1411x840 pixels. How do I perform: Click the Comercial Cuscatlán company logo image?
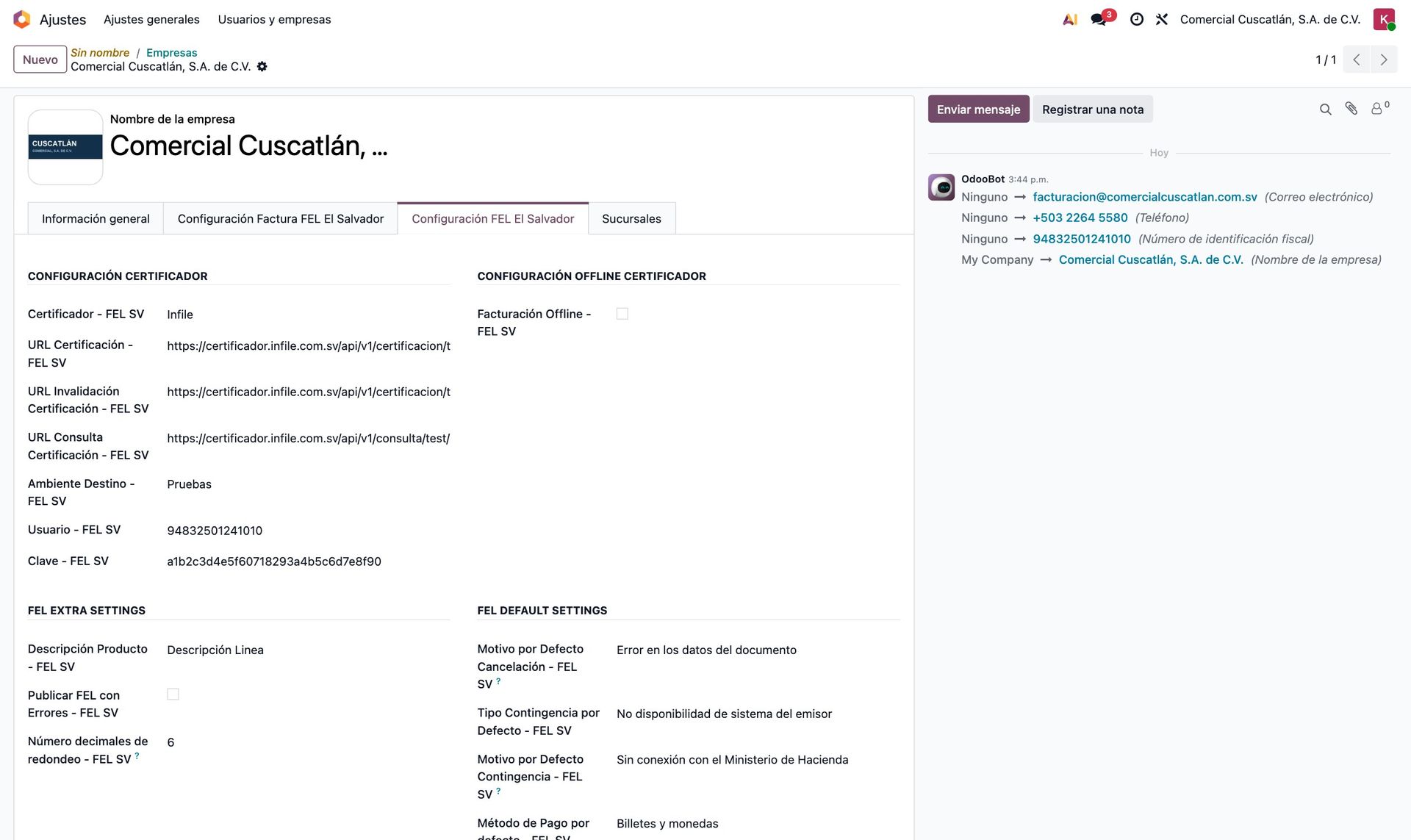(65, 147)
